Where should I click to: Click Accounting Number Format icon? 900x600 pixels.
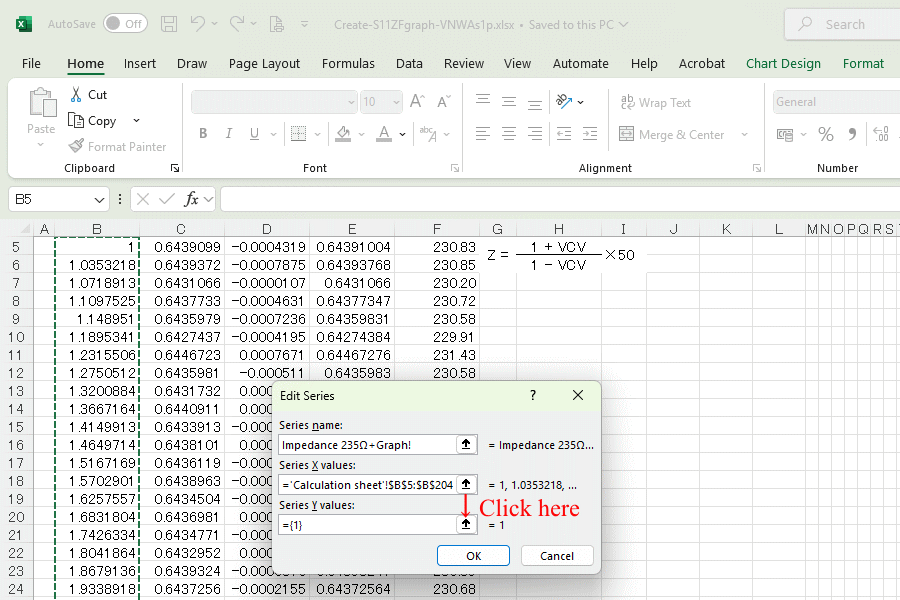click(785, 134)
